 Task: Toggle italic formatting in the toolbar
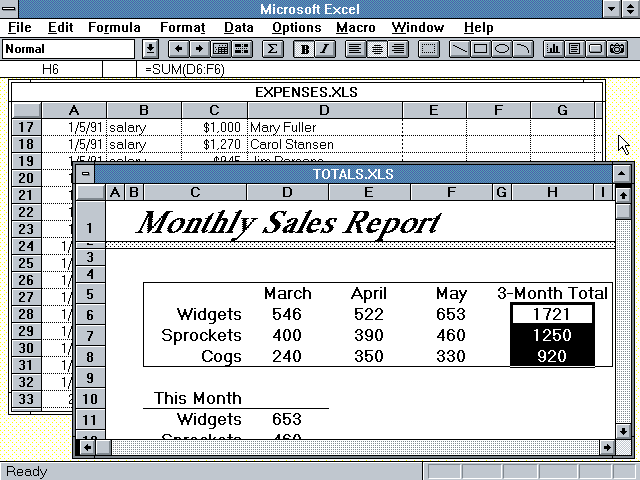325,48
